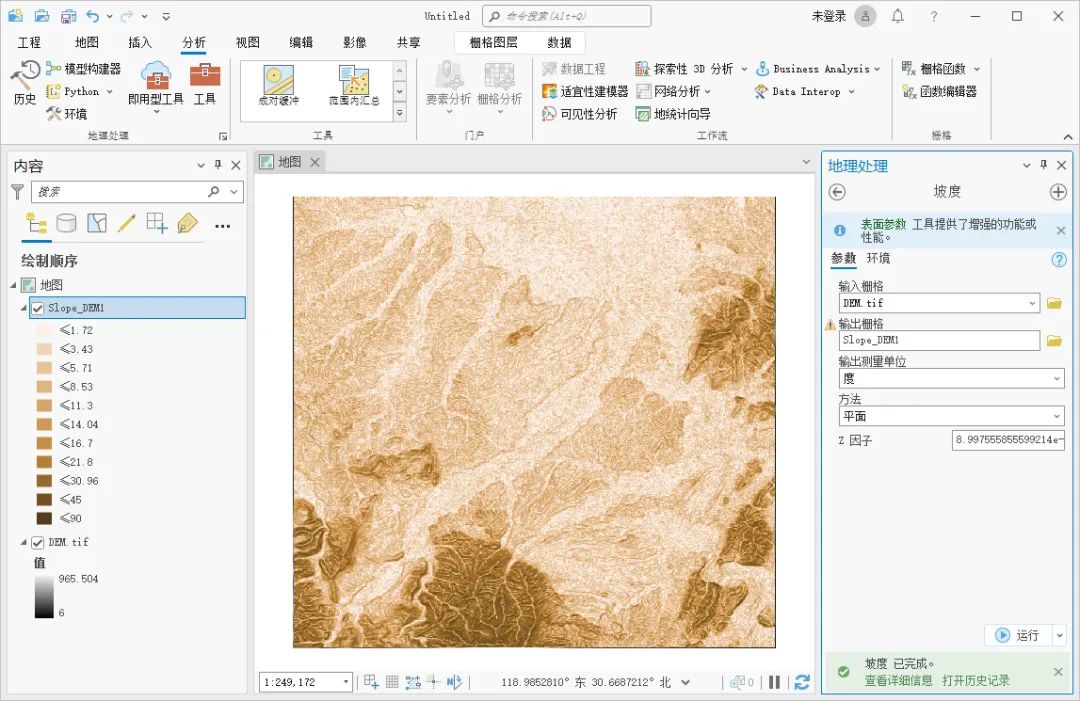Click the 命令搜索 box
Screen dimensions: 1080x701
click(567, 16)
